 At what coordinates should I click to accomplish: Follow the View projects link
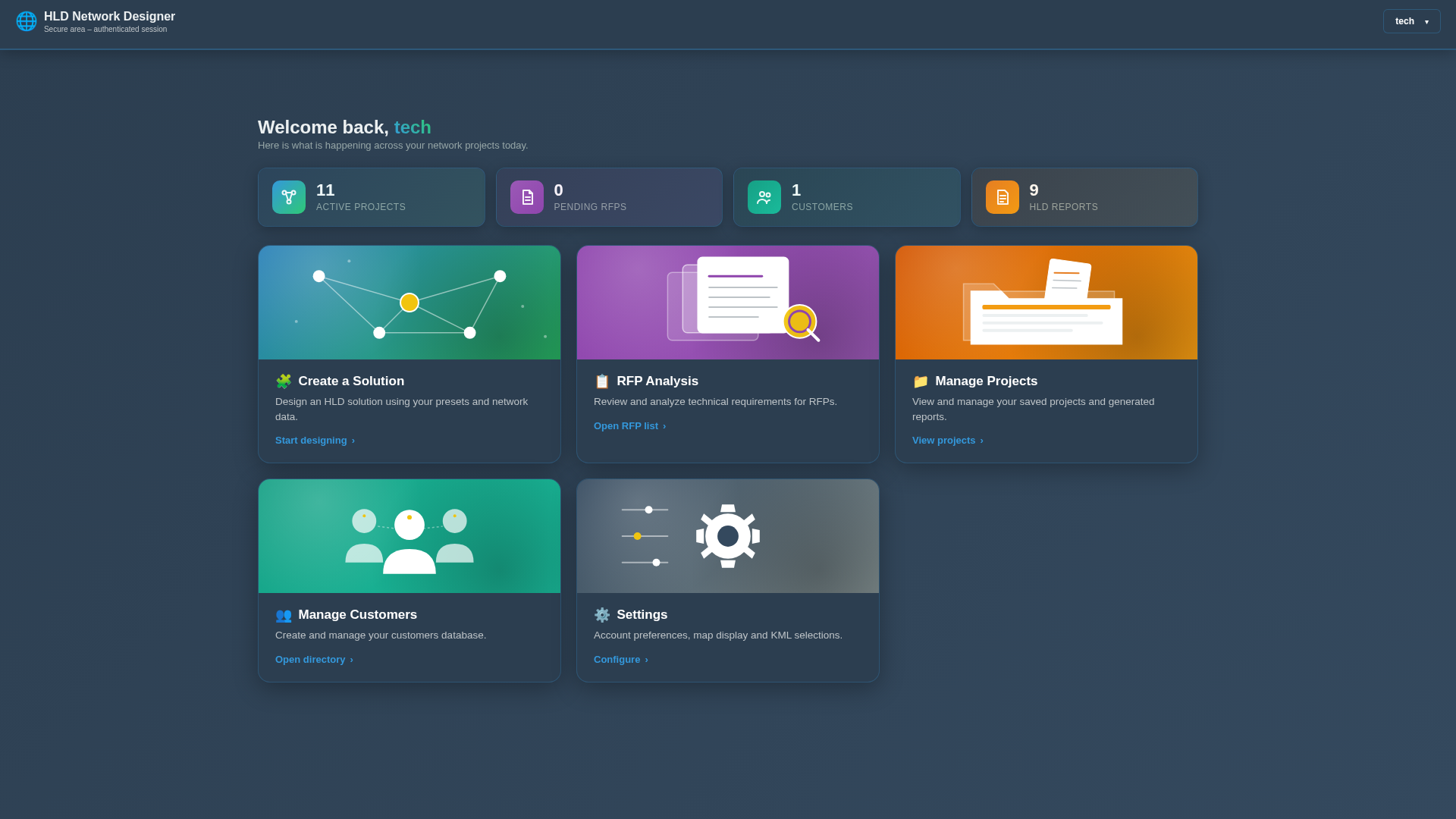[x=947, y=441]
